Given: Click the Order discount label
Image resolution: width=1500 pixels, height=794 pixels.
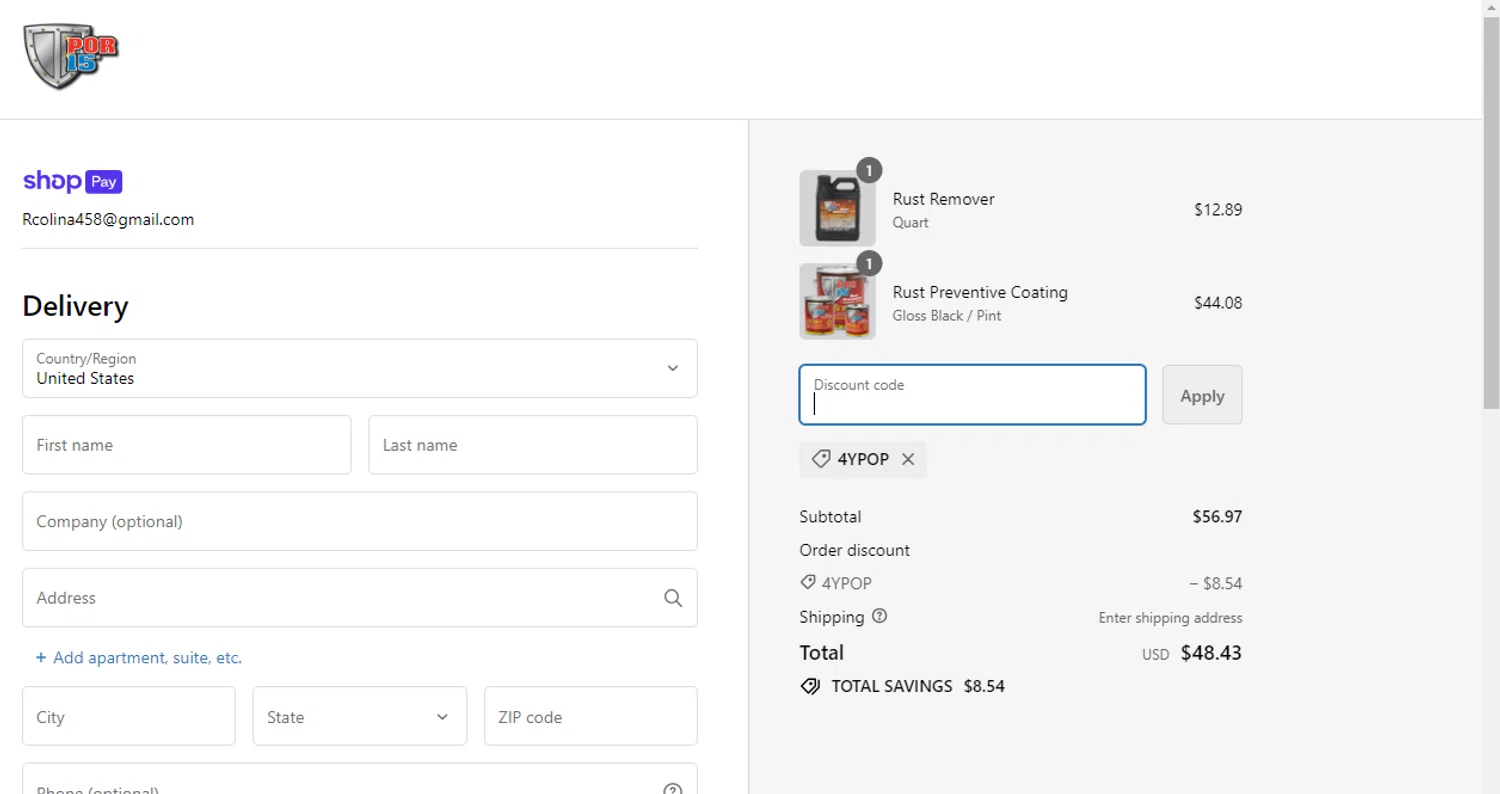Looking at the screenshot, I should pyautogui.click(x=854, y=550).
